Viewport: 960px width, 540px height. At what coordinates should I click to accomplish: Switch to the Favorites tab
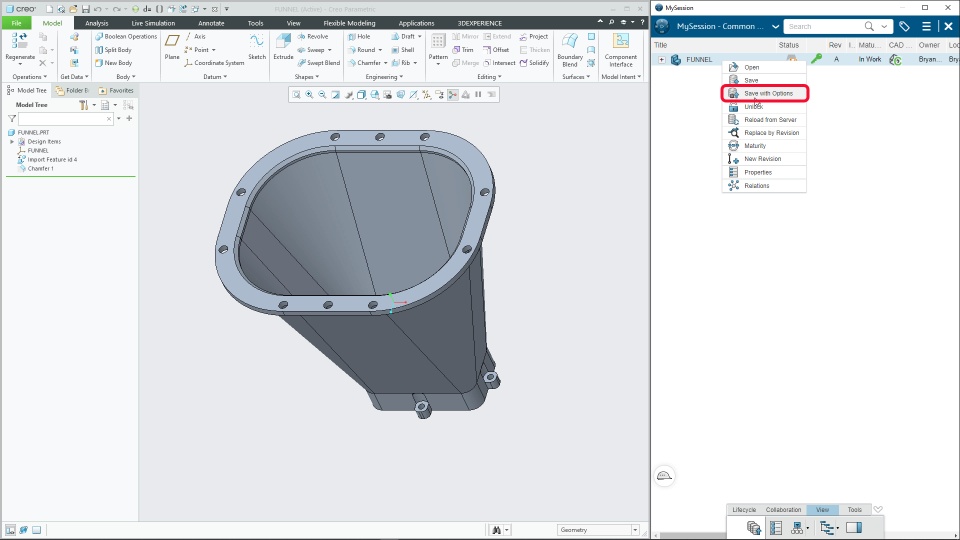(x=116, y=91)
